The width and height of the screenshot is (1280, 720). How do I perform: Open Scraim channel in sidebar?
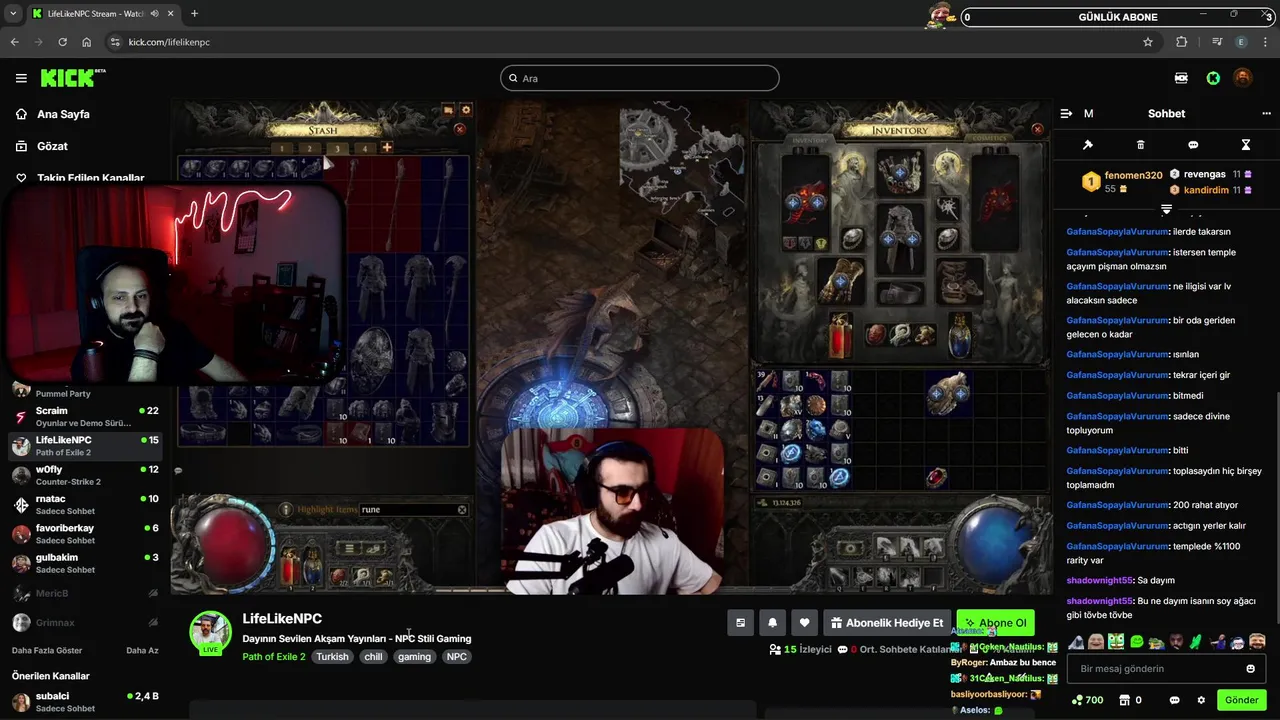pyautogui.click(x=85, y=417)
